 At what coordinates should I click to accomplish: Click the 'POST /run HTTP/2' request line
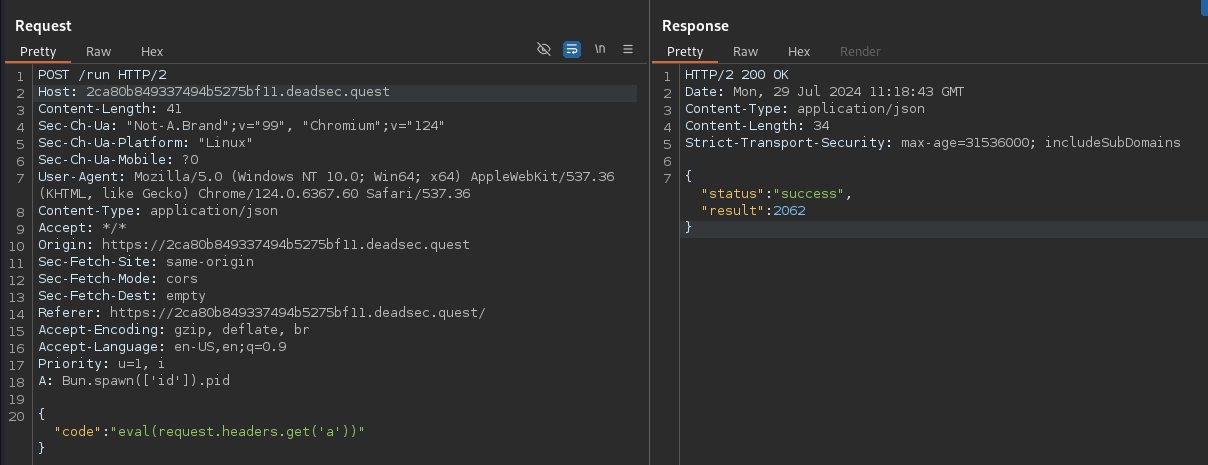point(102,75)
